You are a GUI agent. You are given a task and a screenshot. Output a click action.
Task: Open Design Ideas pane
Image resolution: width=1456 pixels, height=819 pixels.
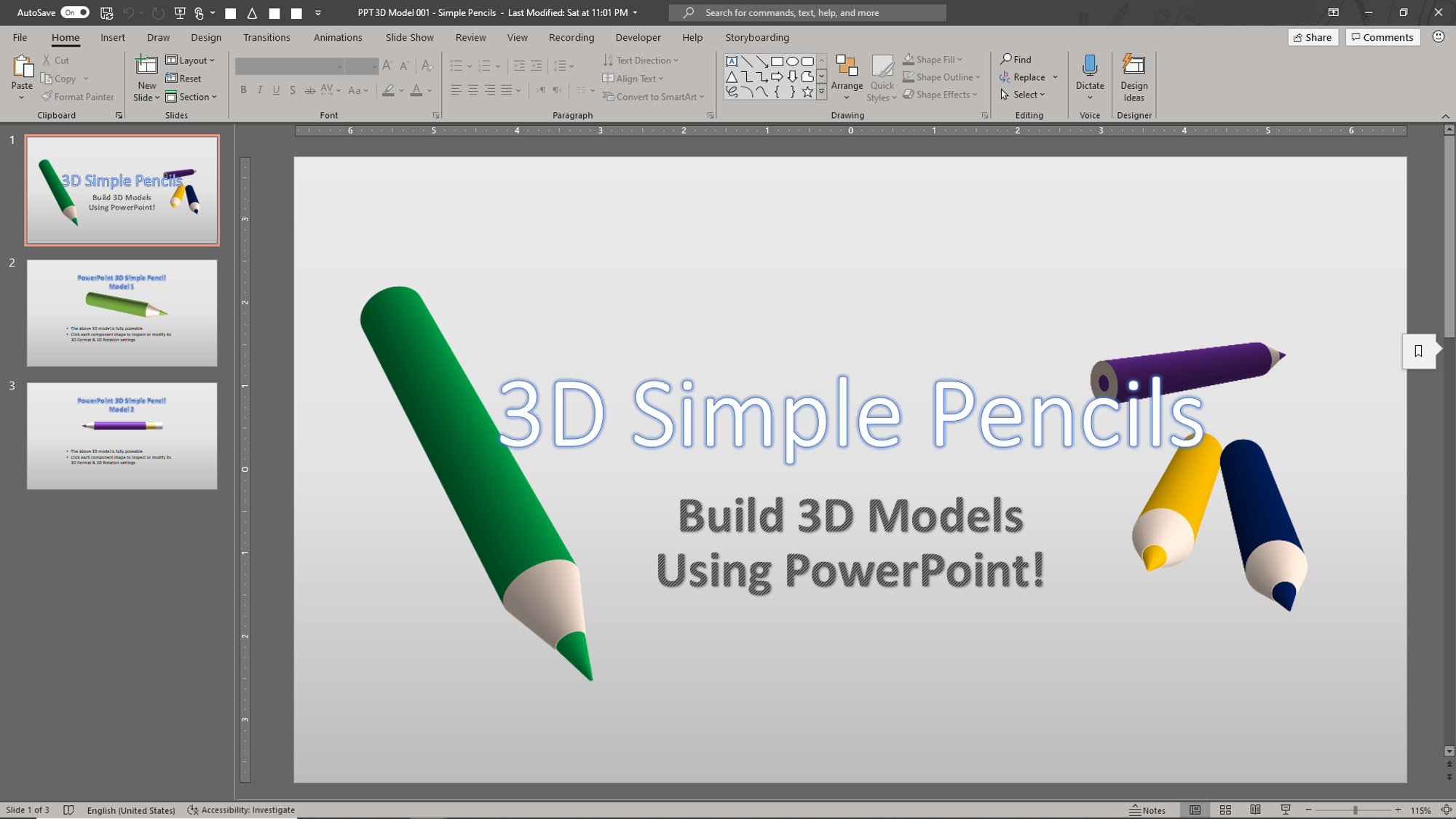coord(1133,77)
